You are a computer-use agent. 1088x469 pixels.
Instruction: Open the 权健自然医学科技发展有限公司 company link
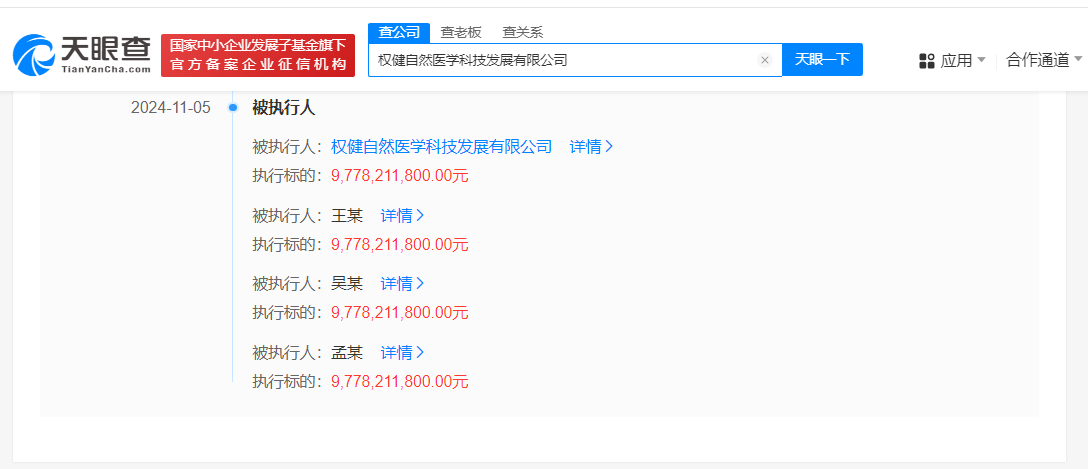pyautogui.click(x=441, y=146)
